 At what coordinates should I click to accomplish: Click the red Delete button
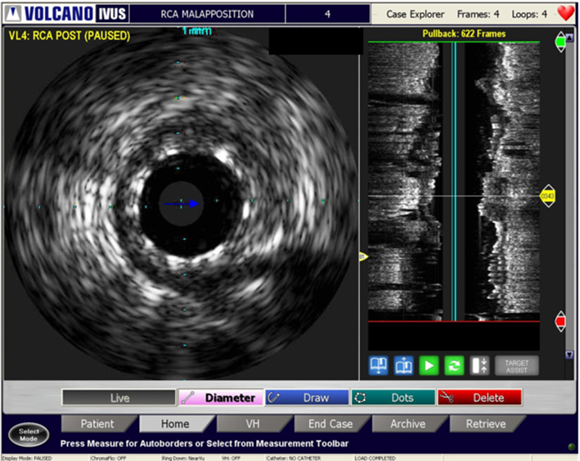[480, 398]
